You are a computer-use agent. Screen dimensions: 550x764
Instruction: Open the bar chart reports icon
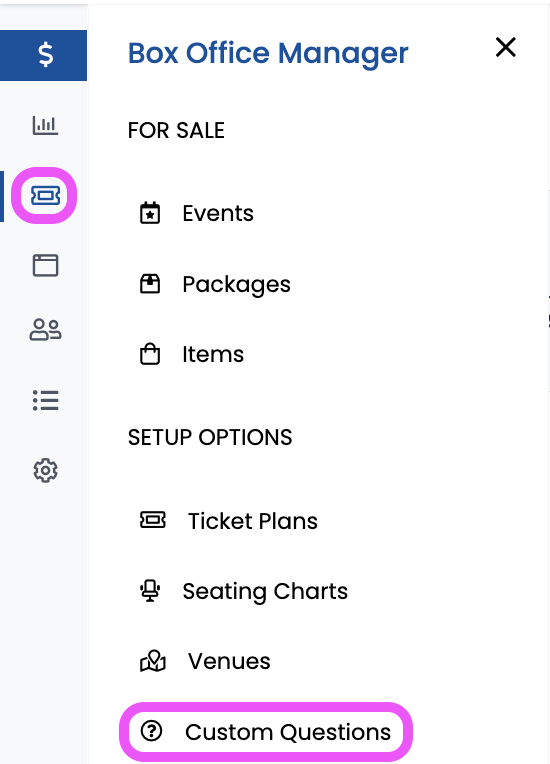tap(45, 125)
